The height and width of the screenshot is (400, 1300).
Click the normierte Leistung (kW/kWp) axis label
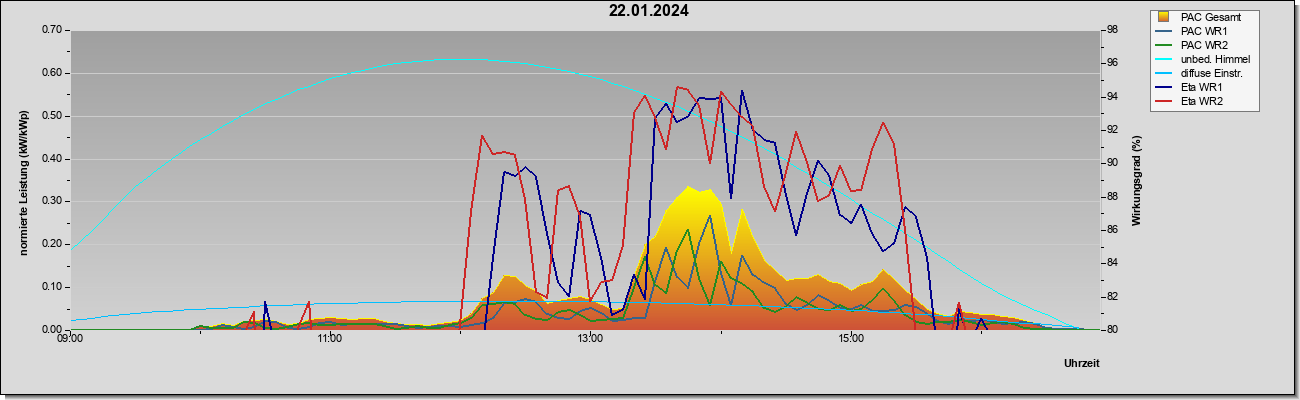click(23, 181)
